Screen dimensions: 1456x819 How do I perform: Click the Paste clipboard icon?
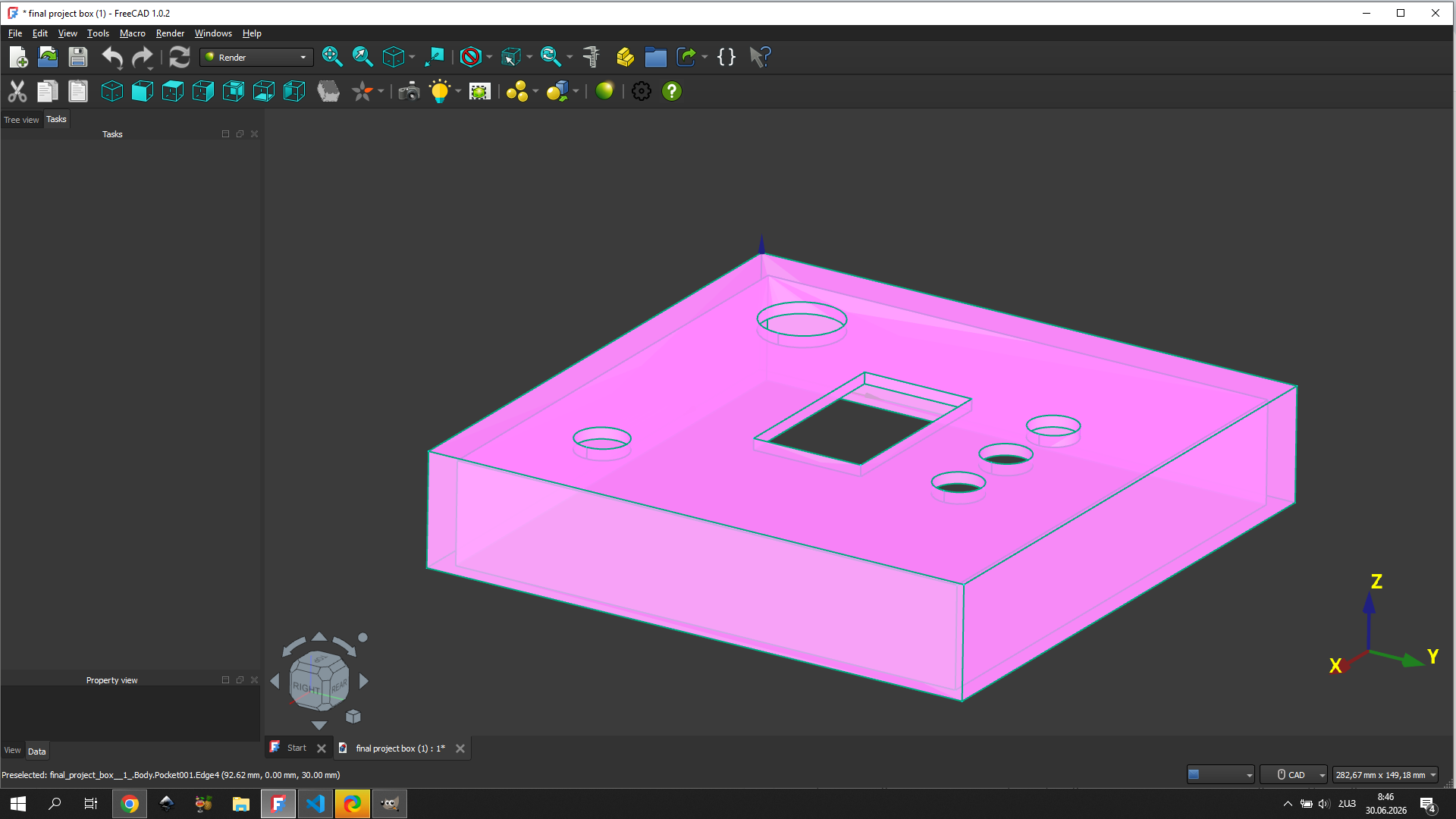click(x=78, y=91)
